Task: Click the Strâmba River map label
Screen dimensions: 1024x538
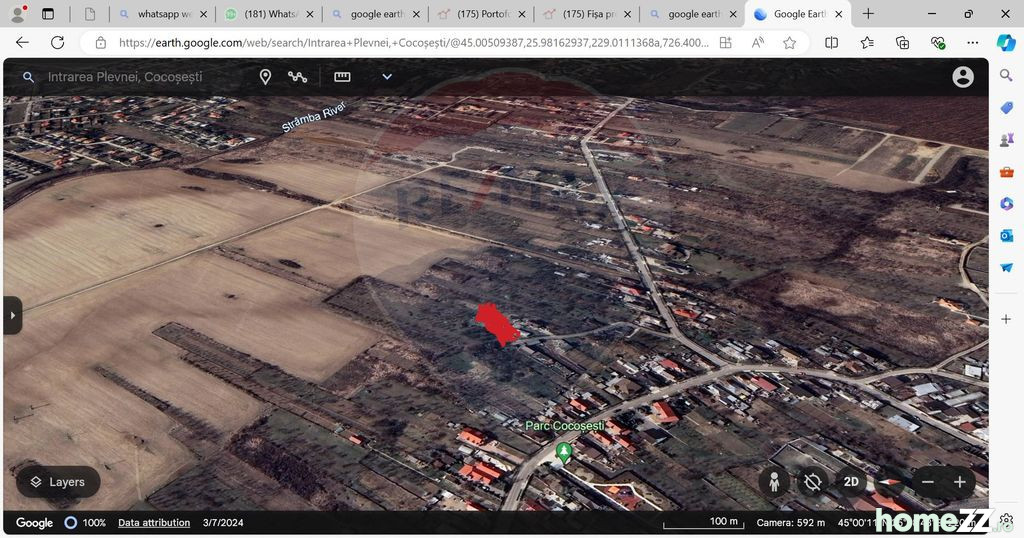Action: [314, 118]
